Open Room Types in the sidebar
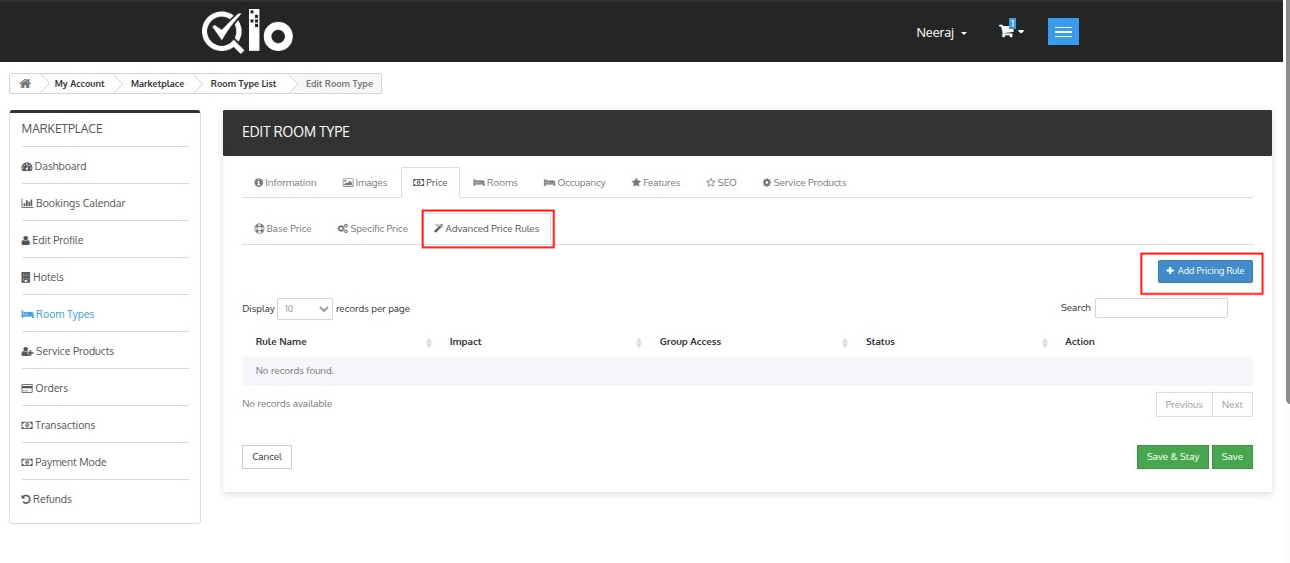Viewport: 1290px width, 563px height. point(58,314)
